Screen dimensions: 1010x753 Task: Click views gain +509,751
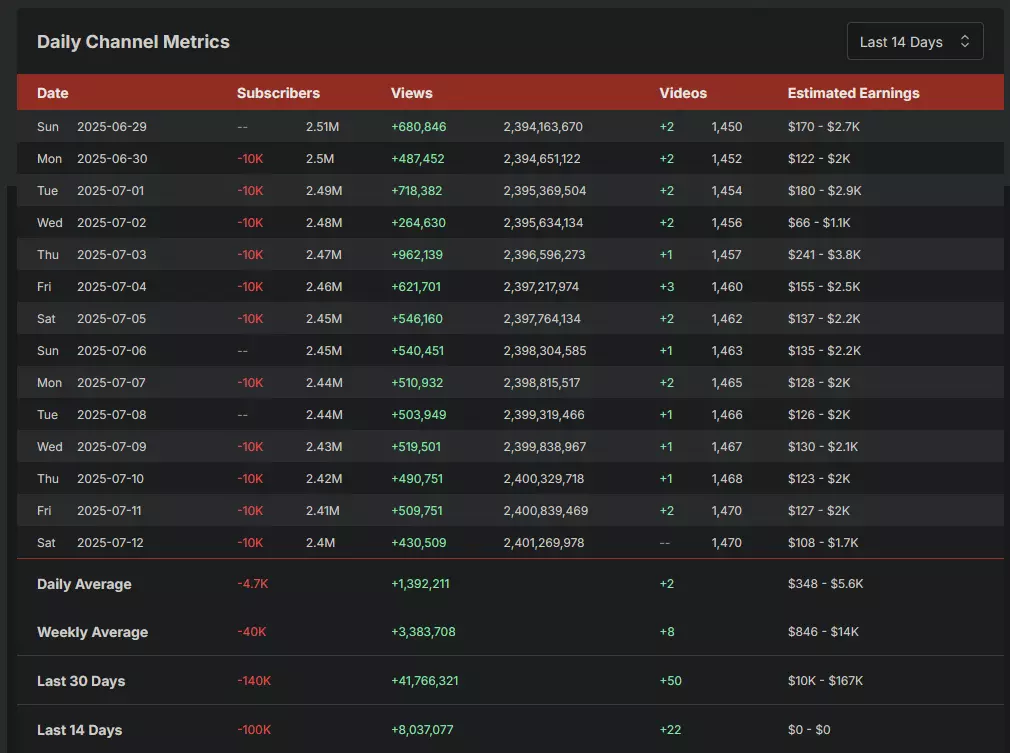(x=417, y=510)
